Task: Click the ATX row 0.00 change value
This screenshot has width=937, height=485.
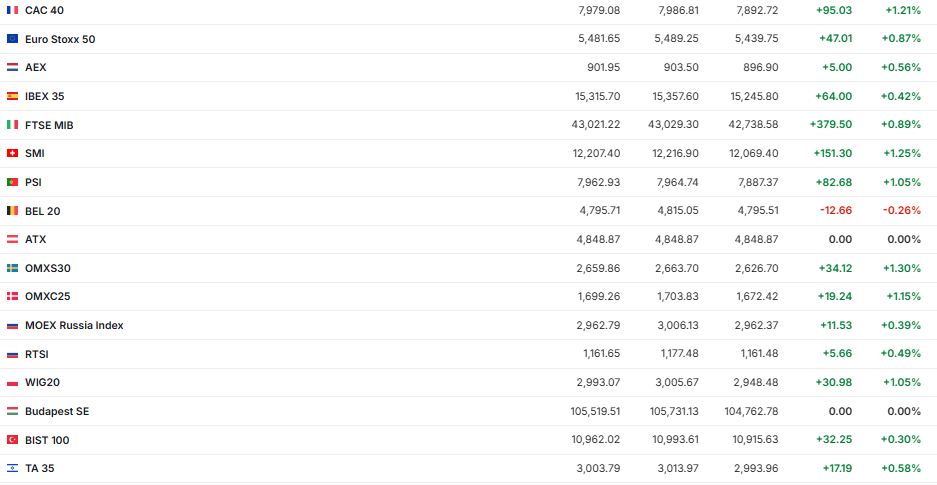Action: tap(840, 239)
